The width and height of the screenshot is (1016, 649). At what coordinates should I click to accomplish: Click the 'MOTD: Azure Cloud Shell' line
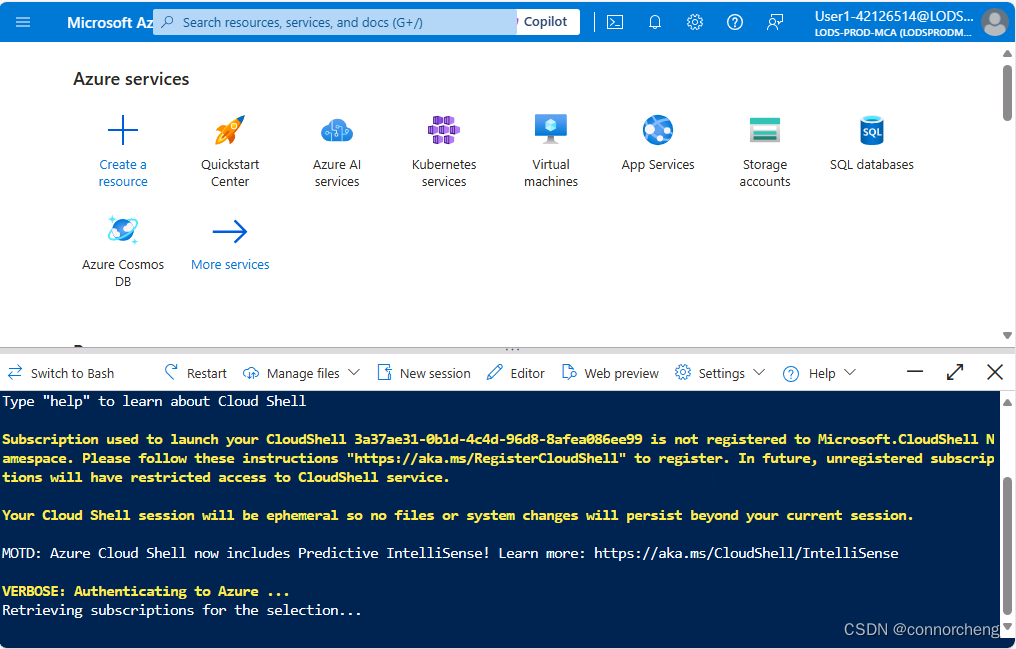[x=450, y=553]
